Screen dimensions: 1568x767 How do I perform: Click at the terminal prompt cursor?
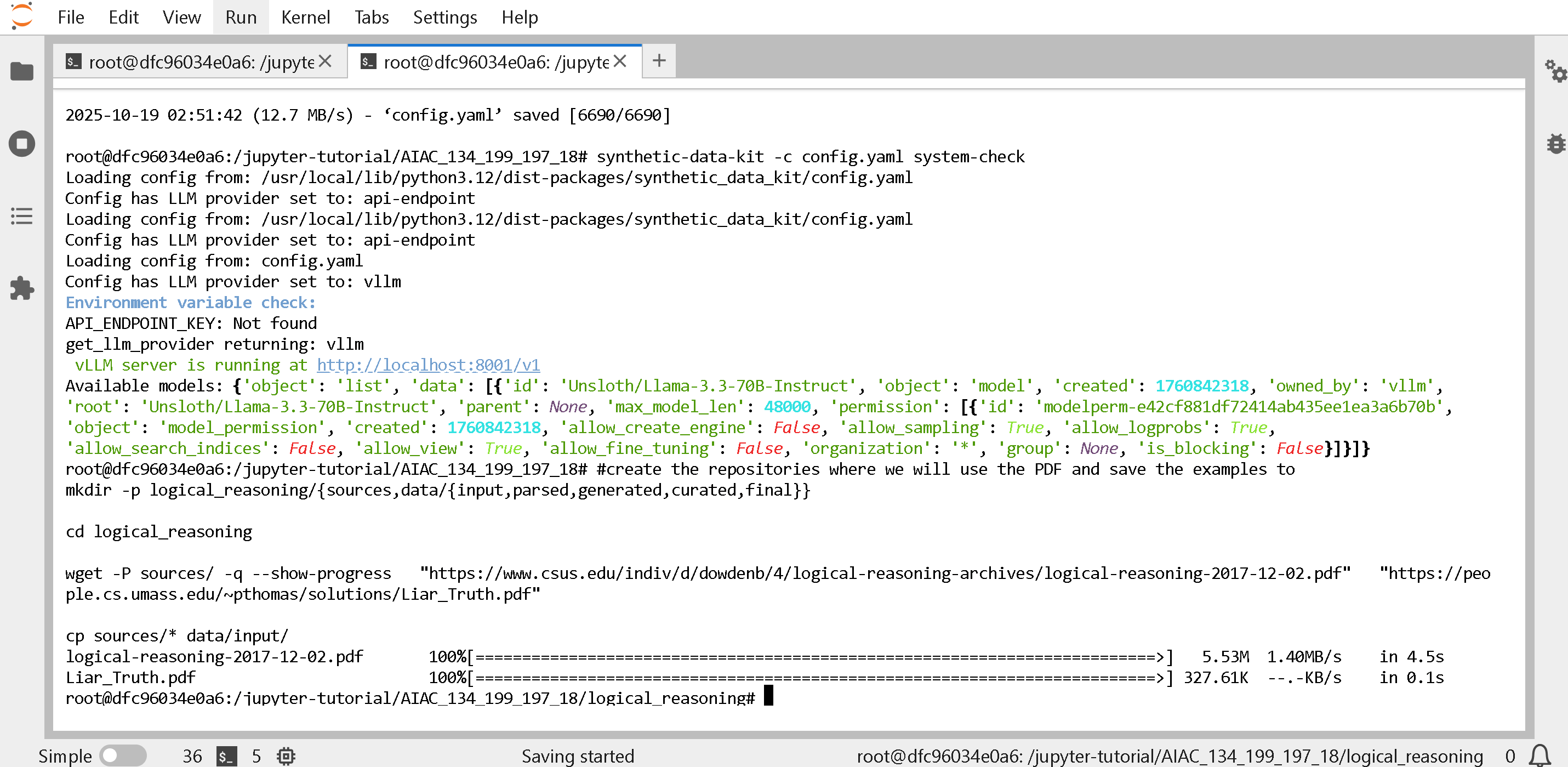pos(768,695)
